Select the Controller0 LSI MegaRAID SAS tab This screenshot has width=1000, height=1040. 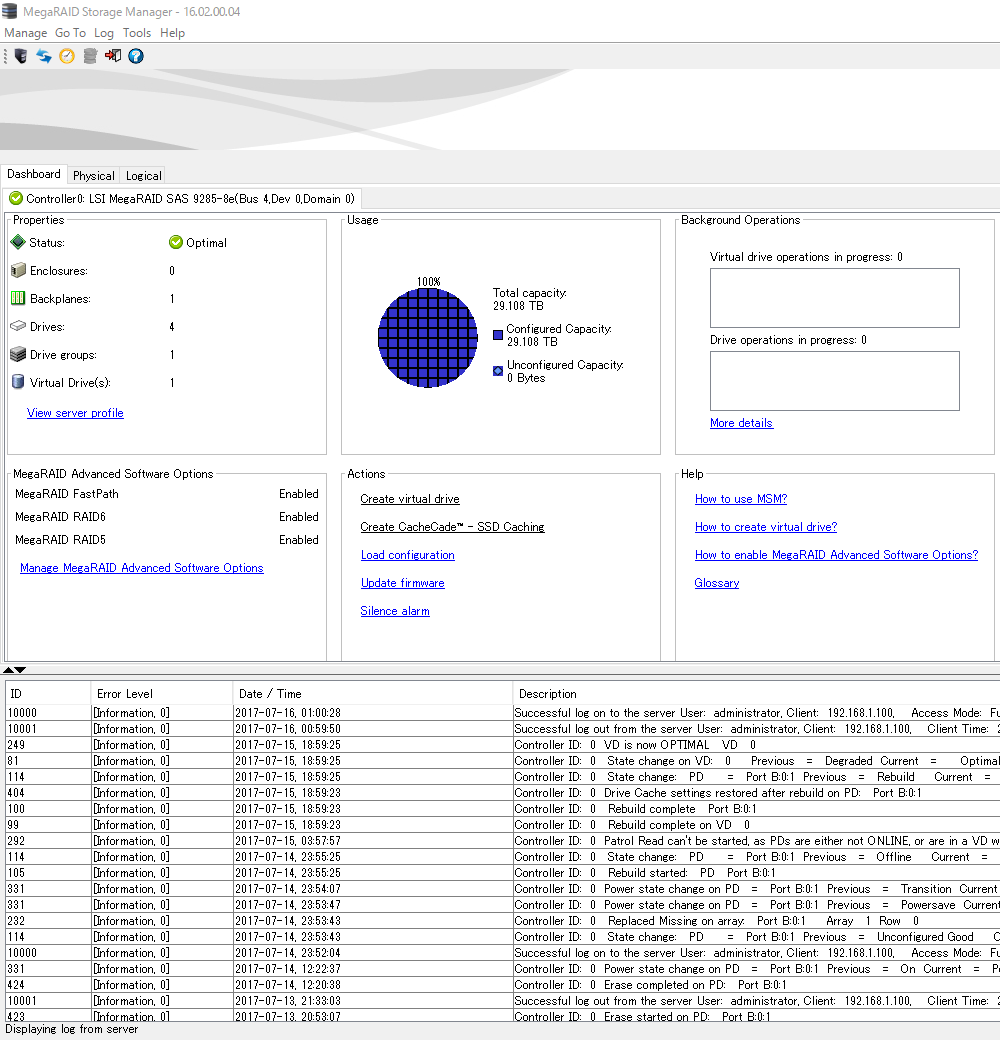pyautogui.click(x=183, y=198)
